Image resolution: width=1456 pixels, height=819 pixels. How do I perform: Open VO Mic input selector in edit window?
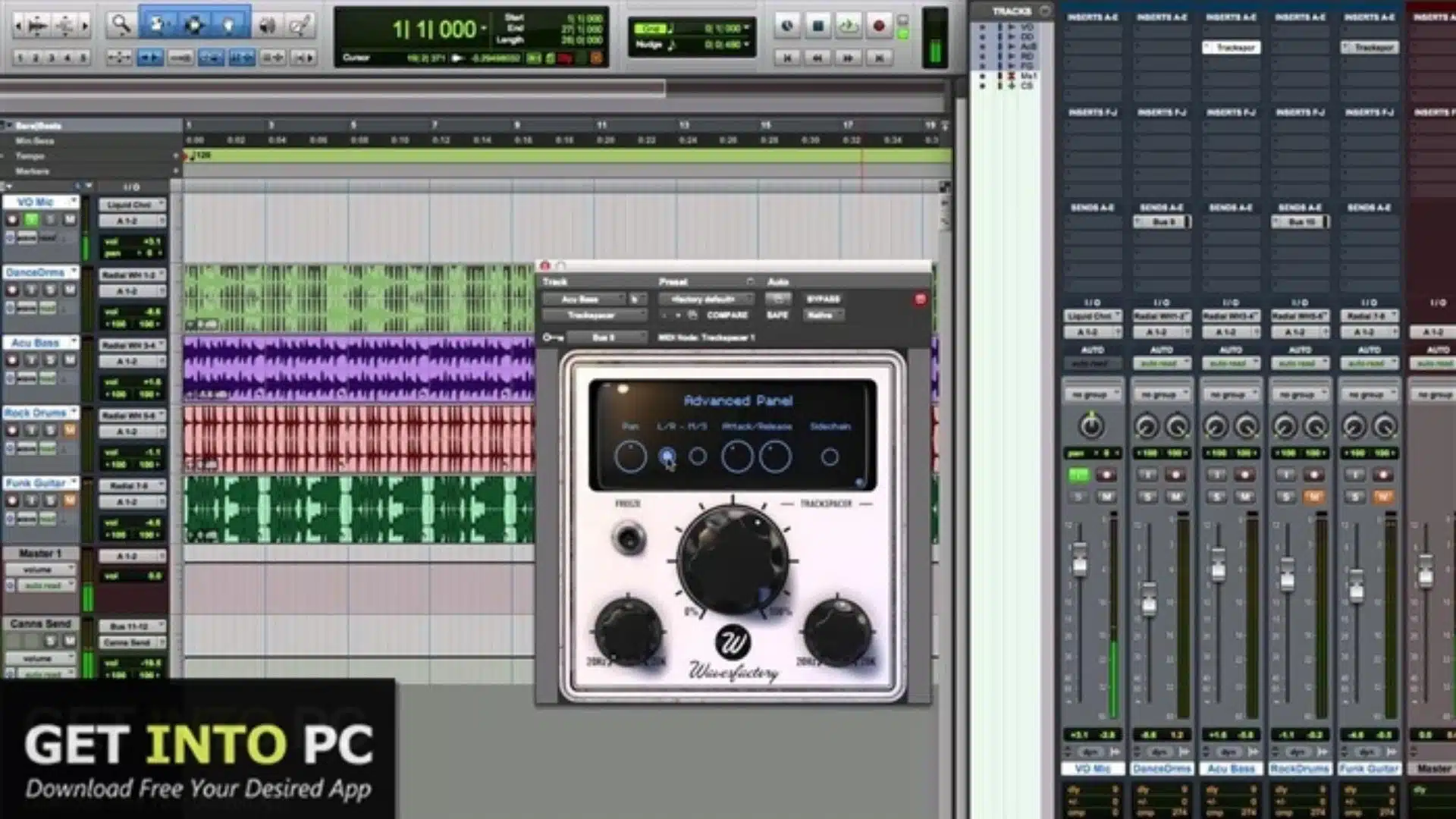coord(132,205)
